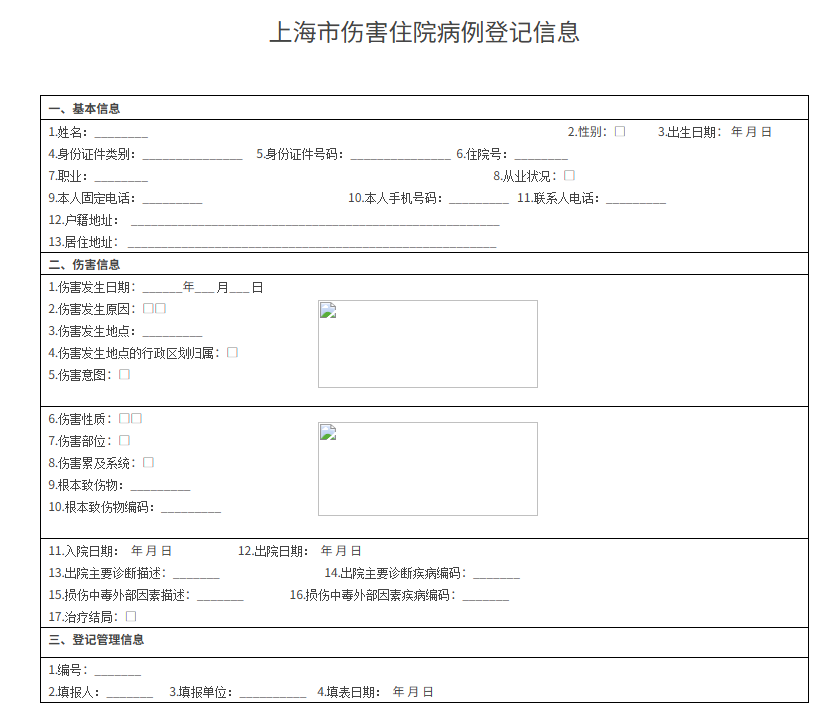830x725 pixels.
Task: Click the broken image beside 伤害性质
Action: click(x=427, y=469)
